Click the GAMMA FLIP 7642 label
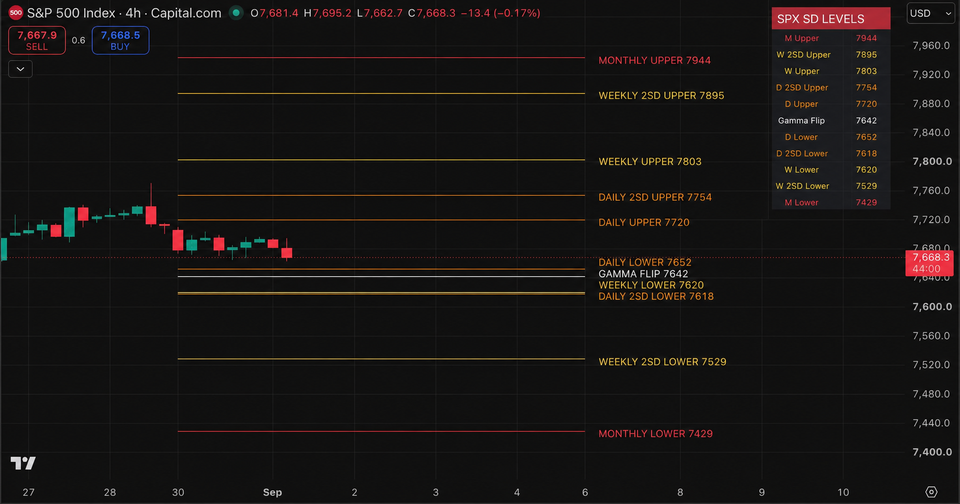This screenshot has width=960, height=504. [643, 274]
